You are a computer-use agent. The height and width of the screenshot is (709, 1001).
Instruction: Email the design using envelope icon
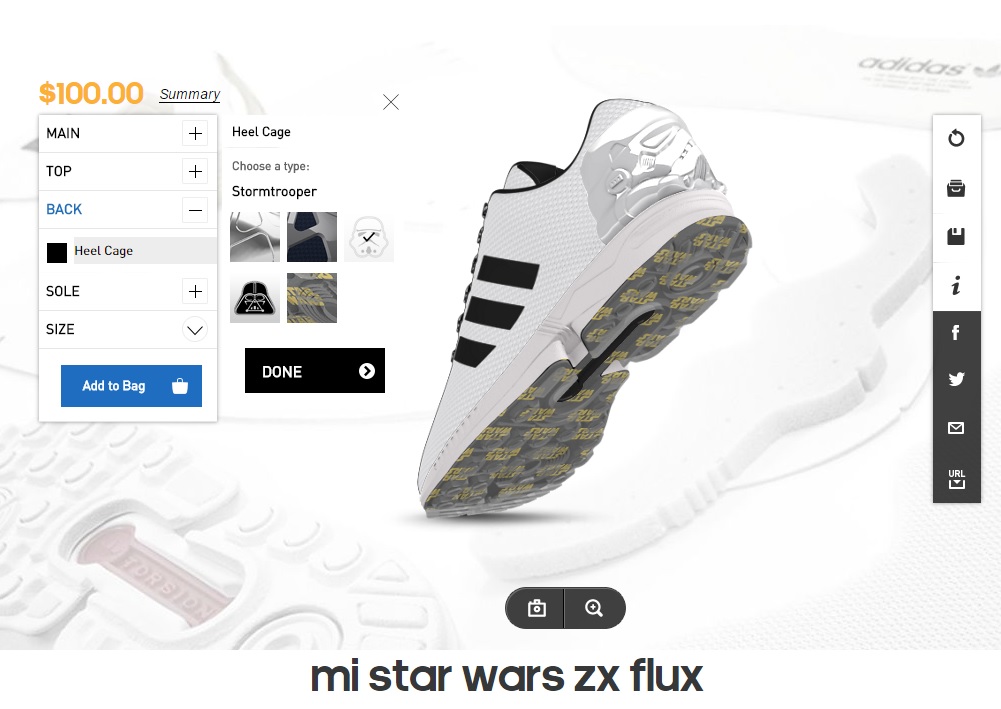point(956,428)
